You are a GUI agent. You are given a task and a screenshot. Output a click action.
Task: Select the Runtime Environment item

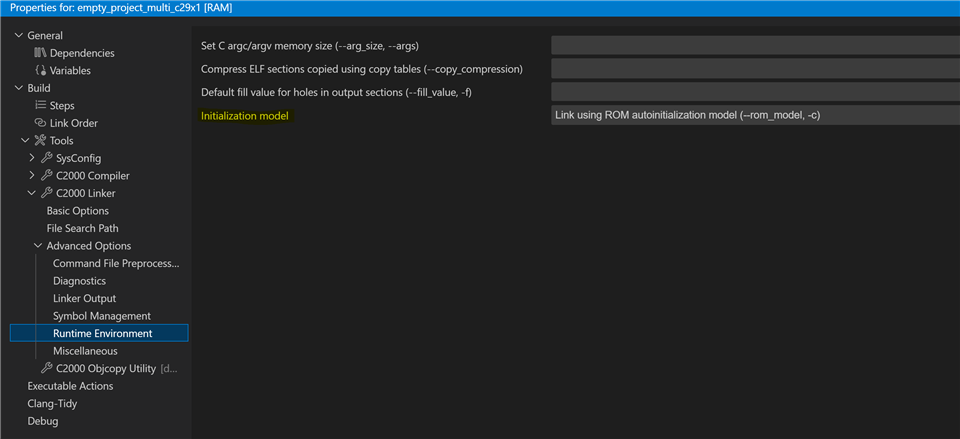click(x=99, y=333)
